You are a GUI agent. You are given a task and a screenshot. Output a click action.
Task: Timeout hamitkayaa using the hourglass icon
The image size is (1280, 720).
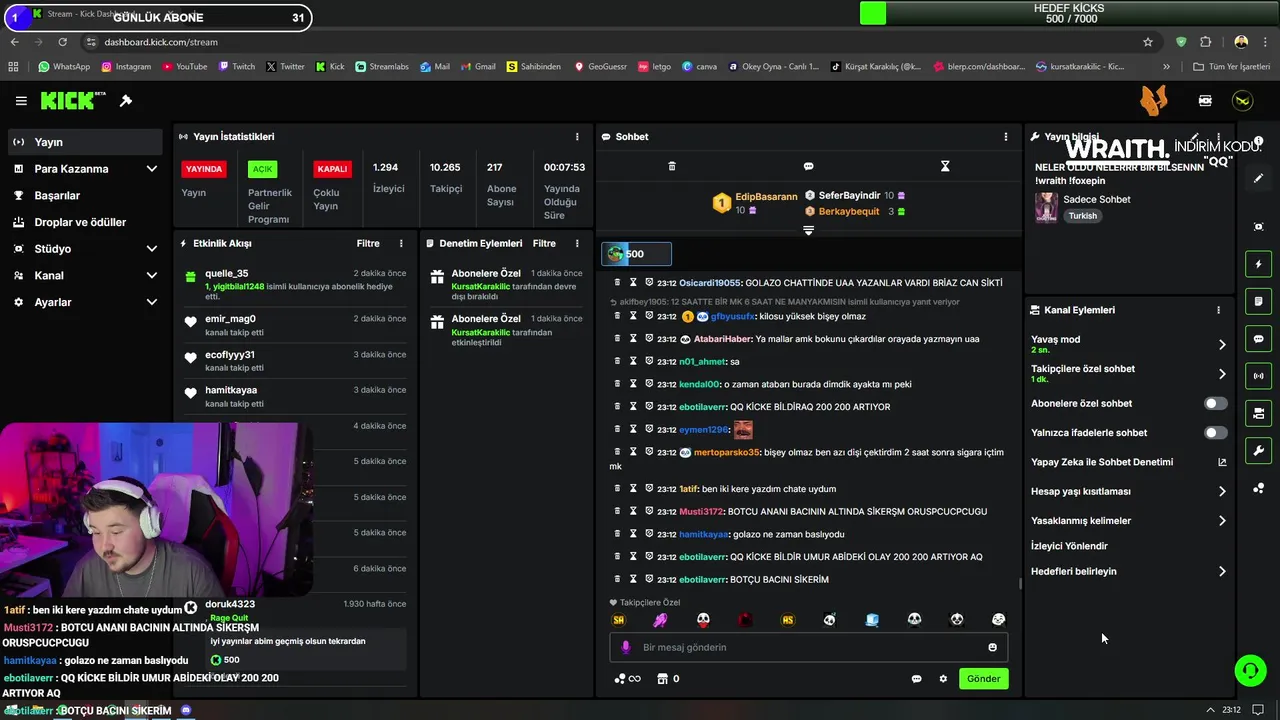633,534
